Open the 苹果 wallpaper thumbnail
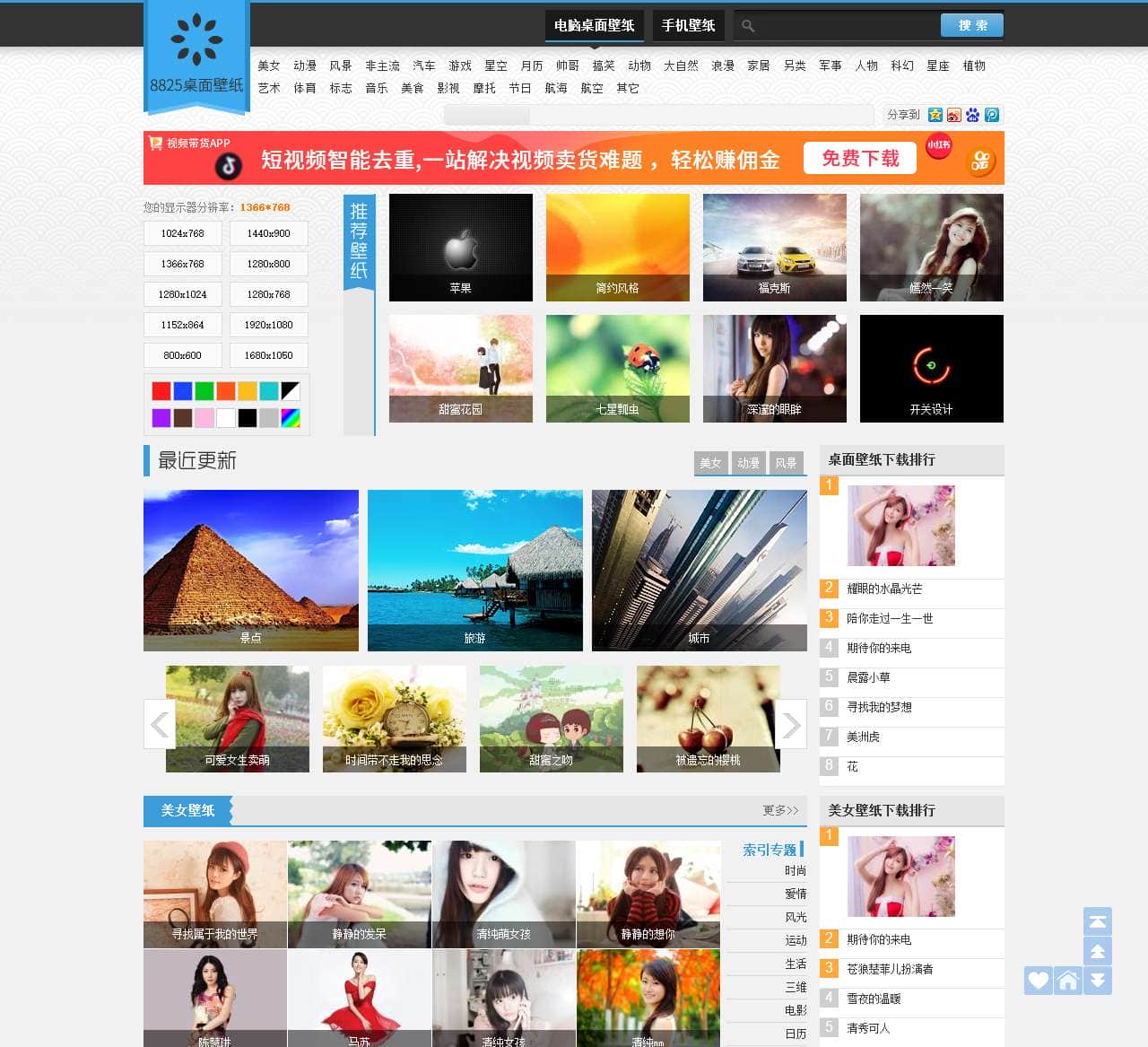1148x1047 pixels. (461, 248)
